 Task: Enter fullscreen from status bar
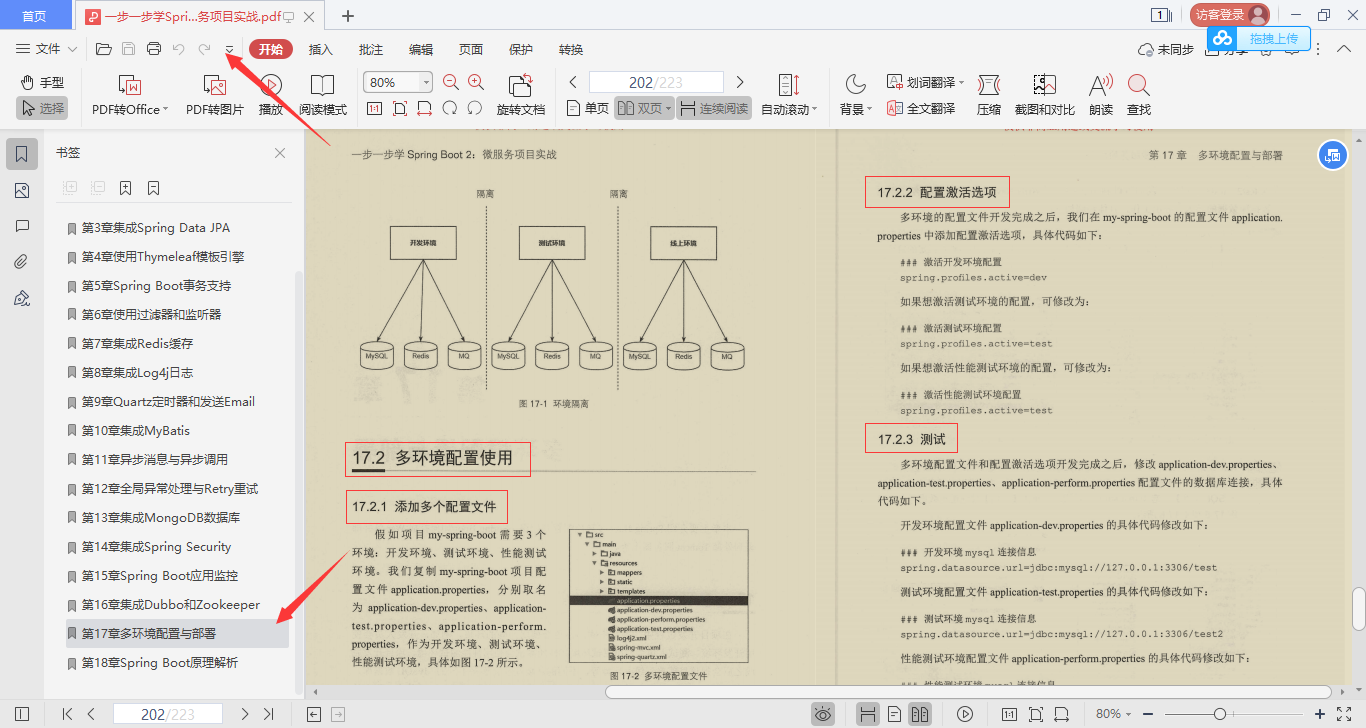[1344, 714]
